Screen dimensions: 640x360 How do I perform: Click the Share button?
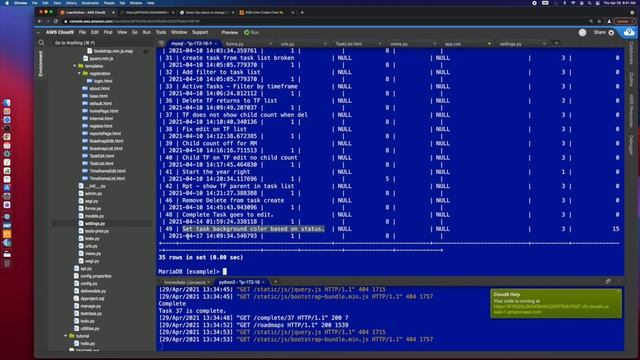coord(599,32)
